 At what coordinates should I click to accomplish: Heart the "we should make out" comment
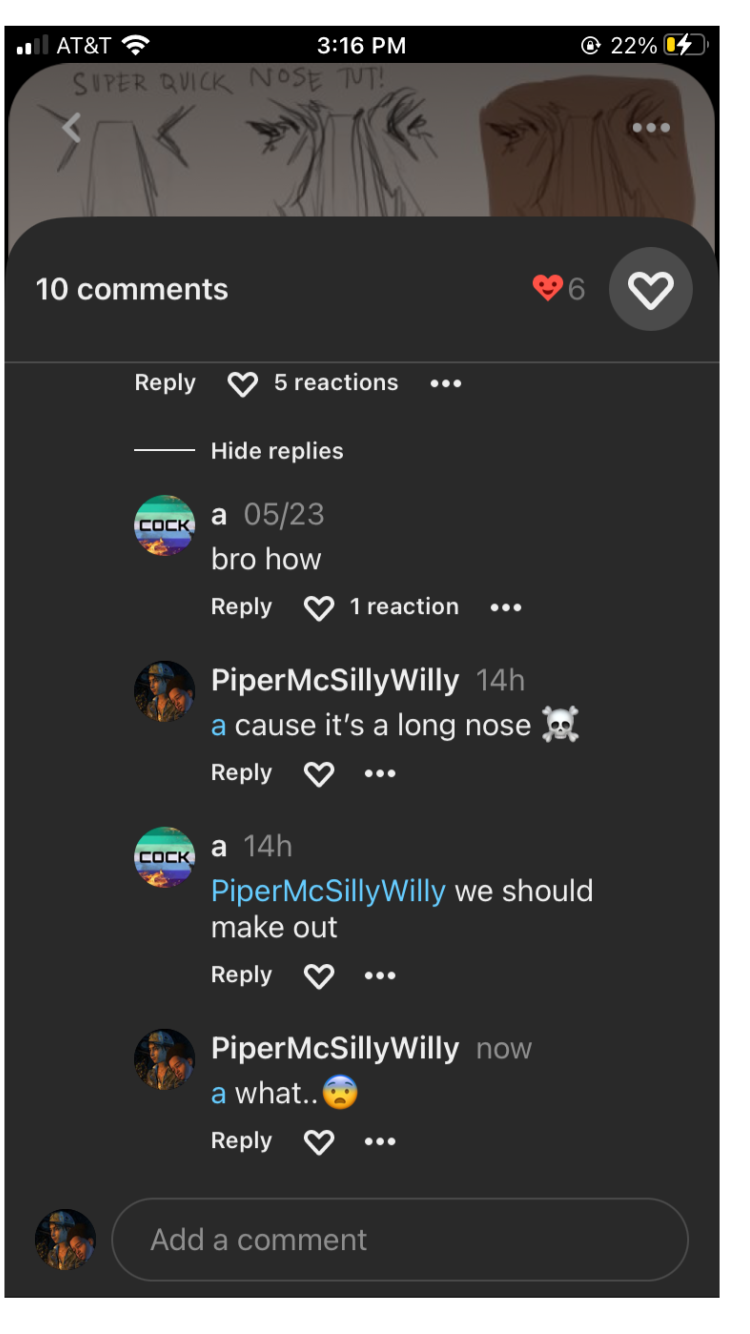[x=318, y=976]
